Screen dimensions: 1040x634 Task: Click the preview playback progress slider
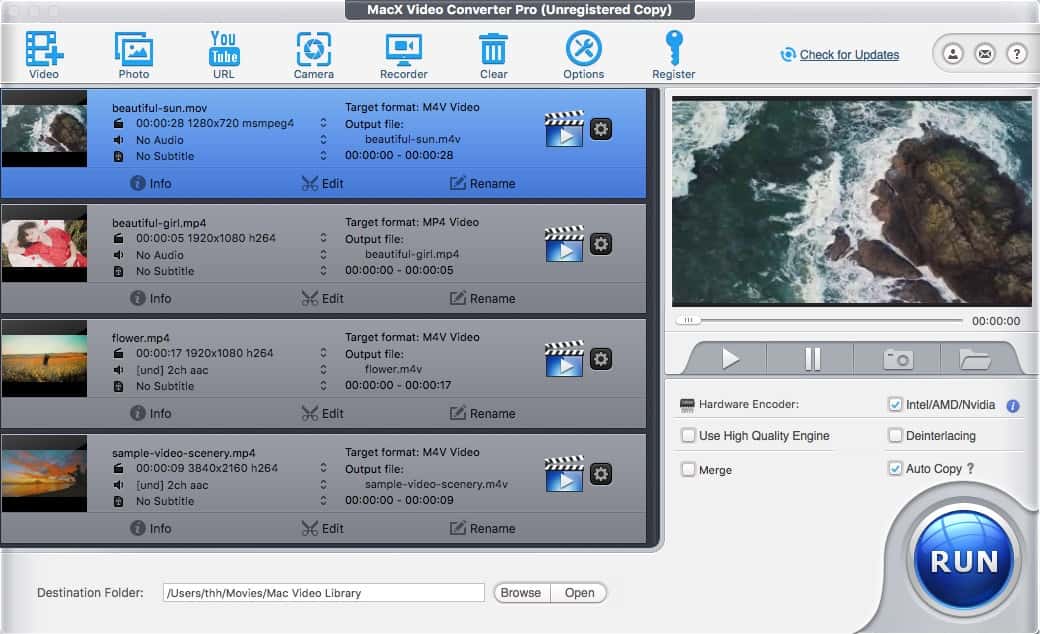(x=820, y=321)
